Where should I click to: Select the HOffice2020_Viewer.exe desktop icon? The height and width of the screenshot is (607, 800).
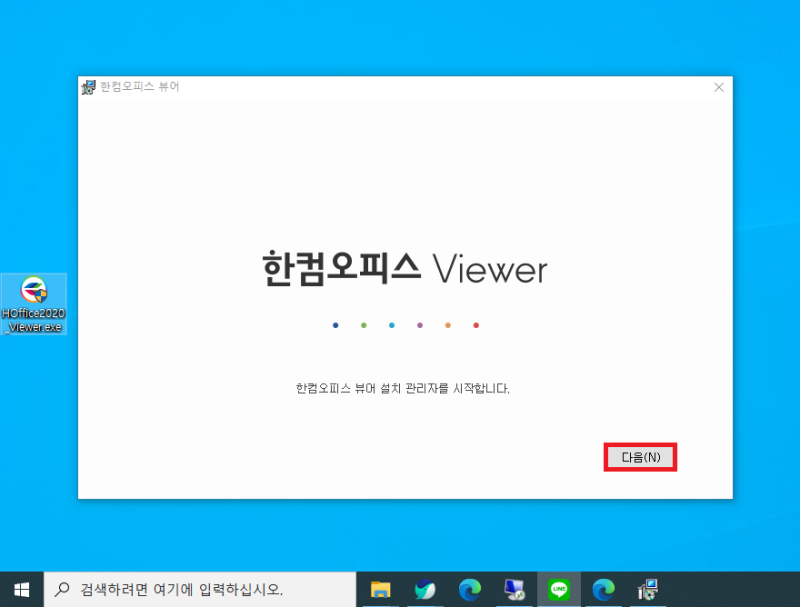click(x=34, y=304)
